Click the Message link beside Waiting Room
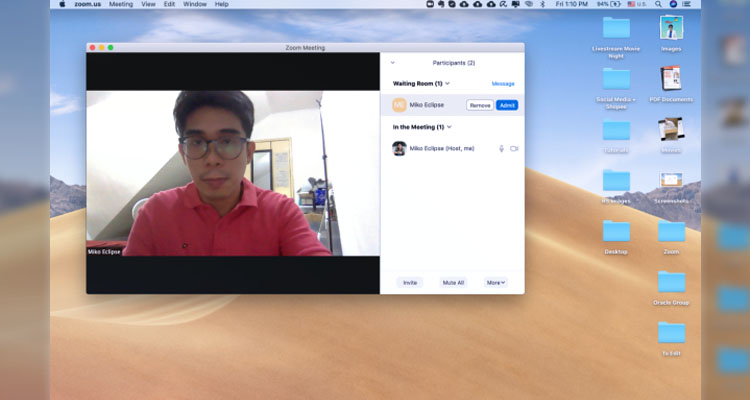The width and height of the screenshot is (750, 400). click(x=503, y=84)
